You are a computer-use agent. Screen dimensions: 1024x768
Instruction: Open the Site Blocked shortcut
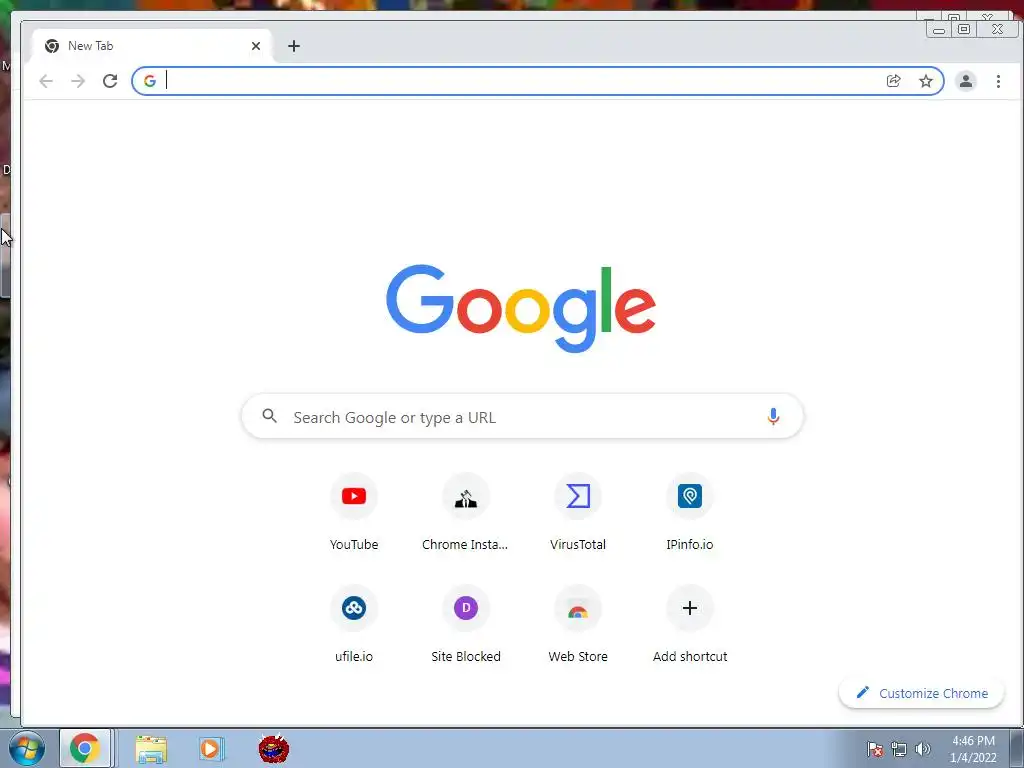coord(466,624)
